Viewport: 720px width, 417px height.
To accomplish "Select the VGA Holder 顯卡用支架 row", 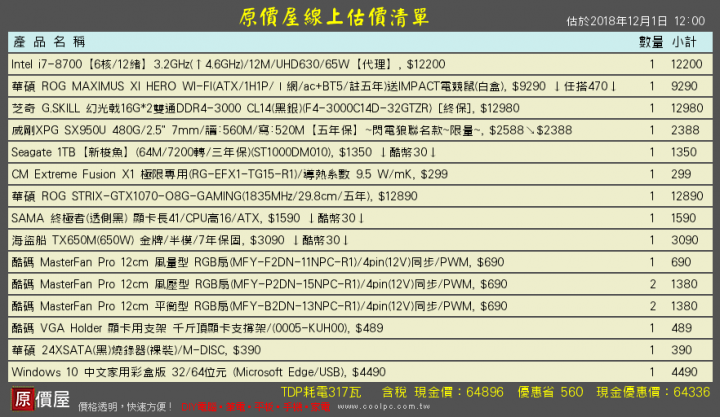I will (x=360, y=328).
